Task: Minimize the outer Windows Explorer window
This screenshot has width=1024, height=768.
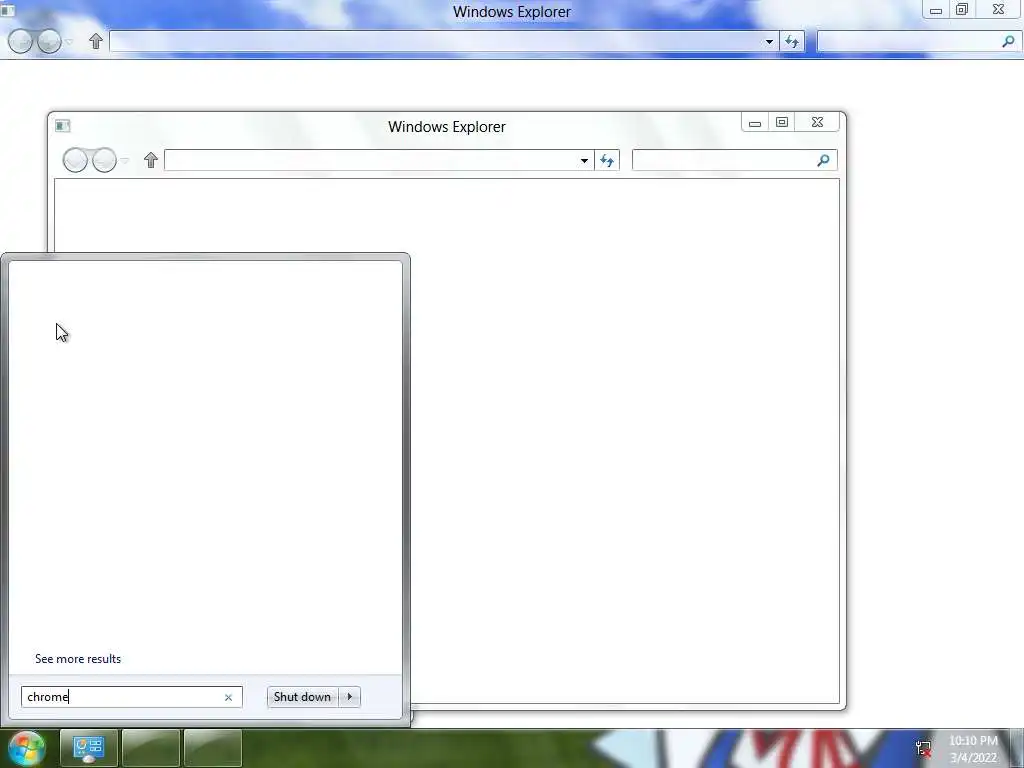Action: click(936, 9)
